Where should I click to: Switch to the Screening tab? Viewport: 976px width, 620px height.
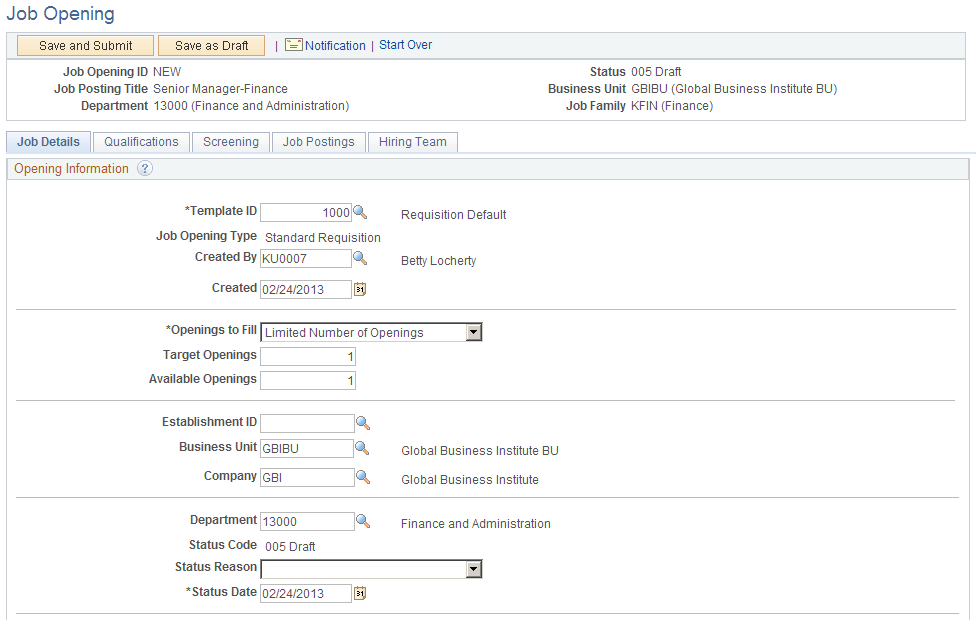pos(231,142)
